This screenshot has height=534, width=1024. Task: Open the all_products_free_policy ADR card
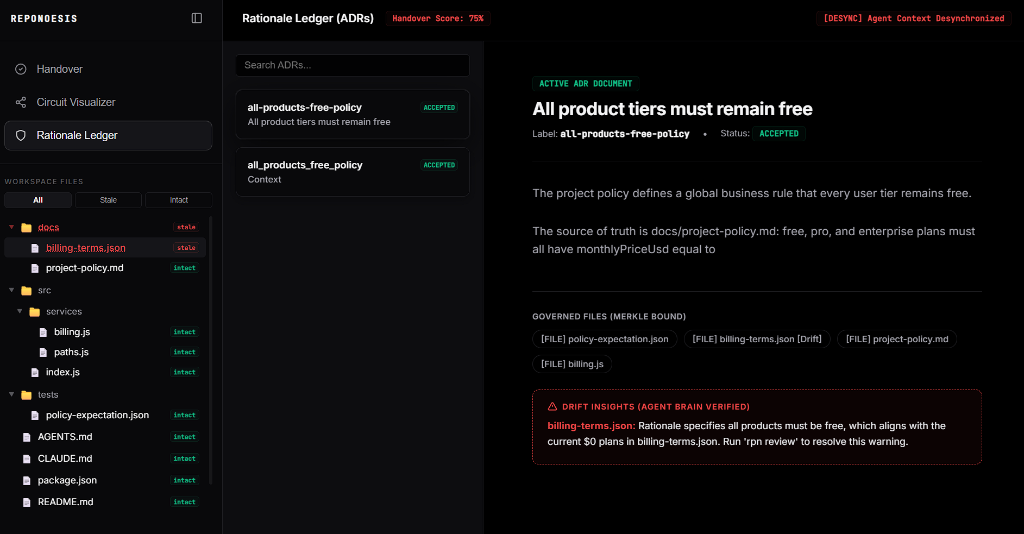click(353, 172)
